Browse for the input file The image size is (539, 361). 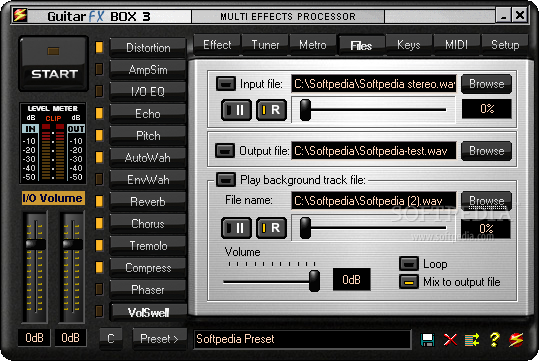coord(486,84)
